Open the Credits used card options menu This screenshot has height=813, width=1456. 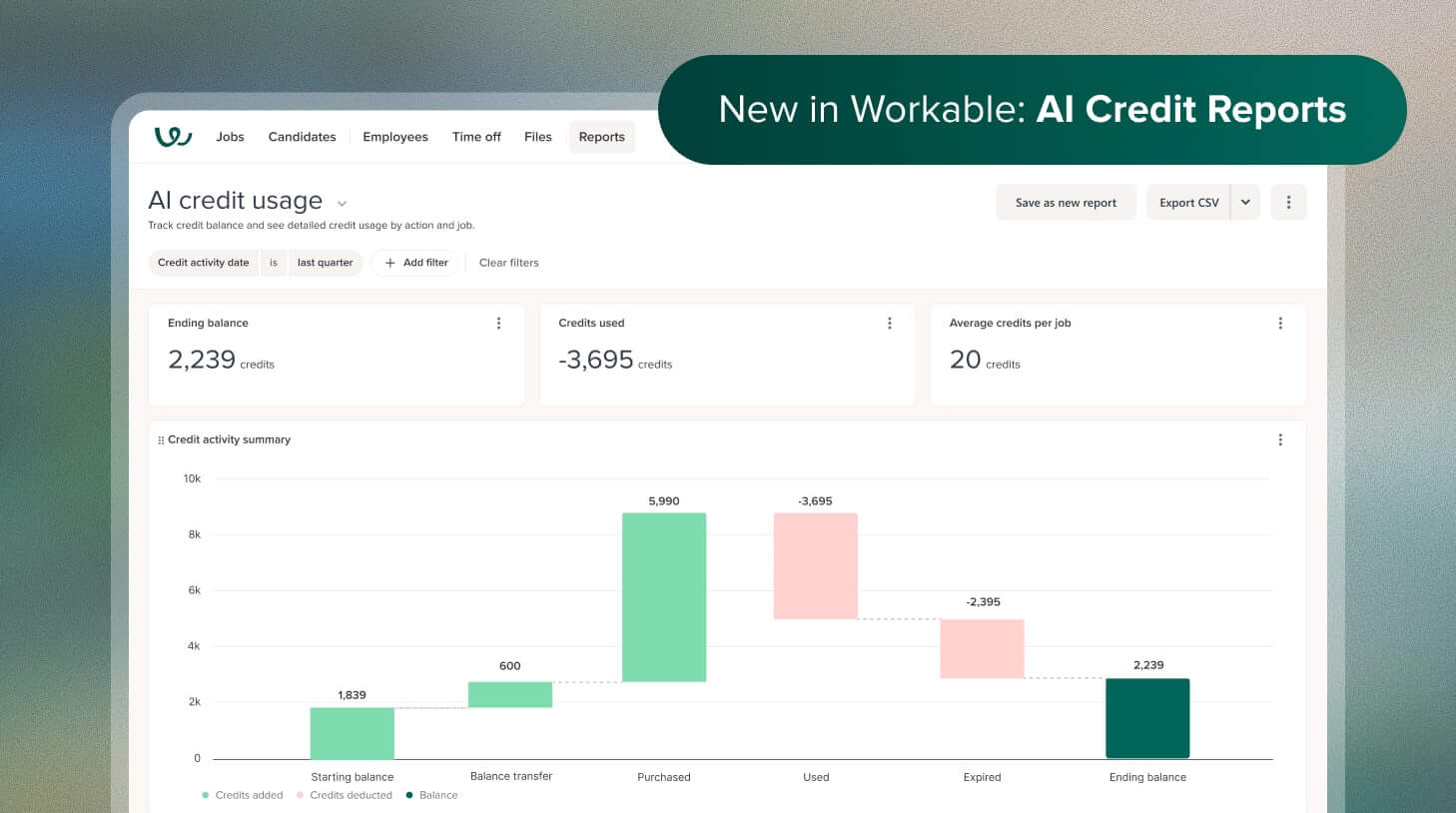[x=890, y=324]
